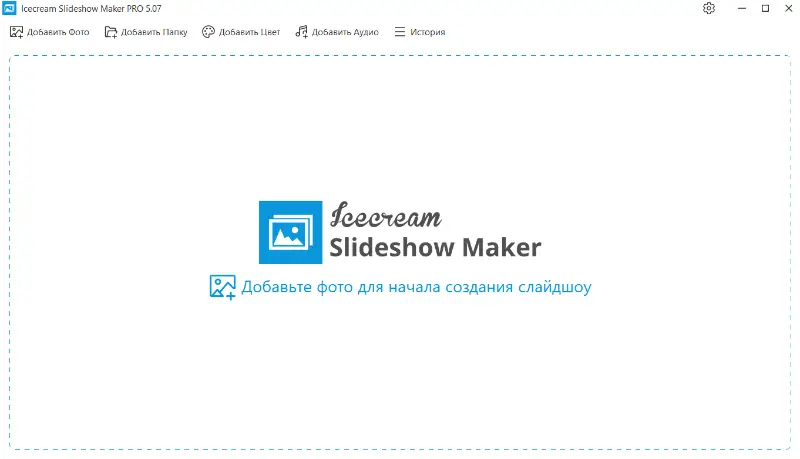This screenshot has width=800, height=459.
Task: Choose the "Добавить Папку" label
Action: [x=154, y=32]
